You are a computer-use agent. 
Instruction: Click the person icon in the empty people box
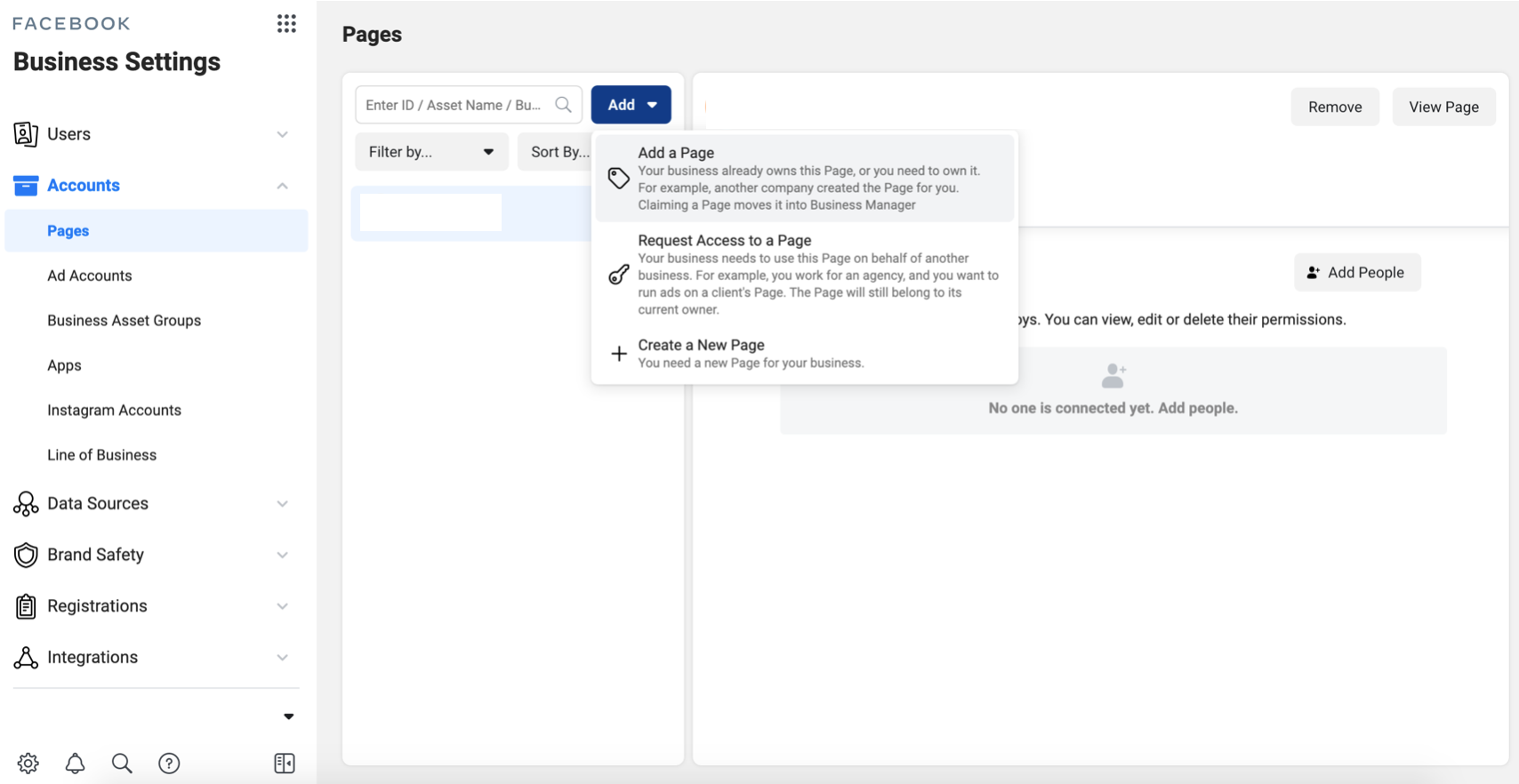[1113, 376]
